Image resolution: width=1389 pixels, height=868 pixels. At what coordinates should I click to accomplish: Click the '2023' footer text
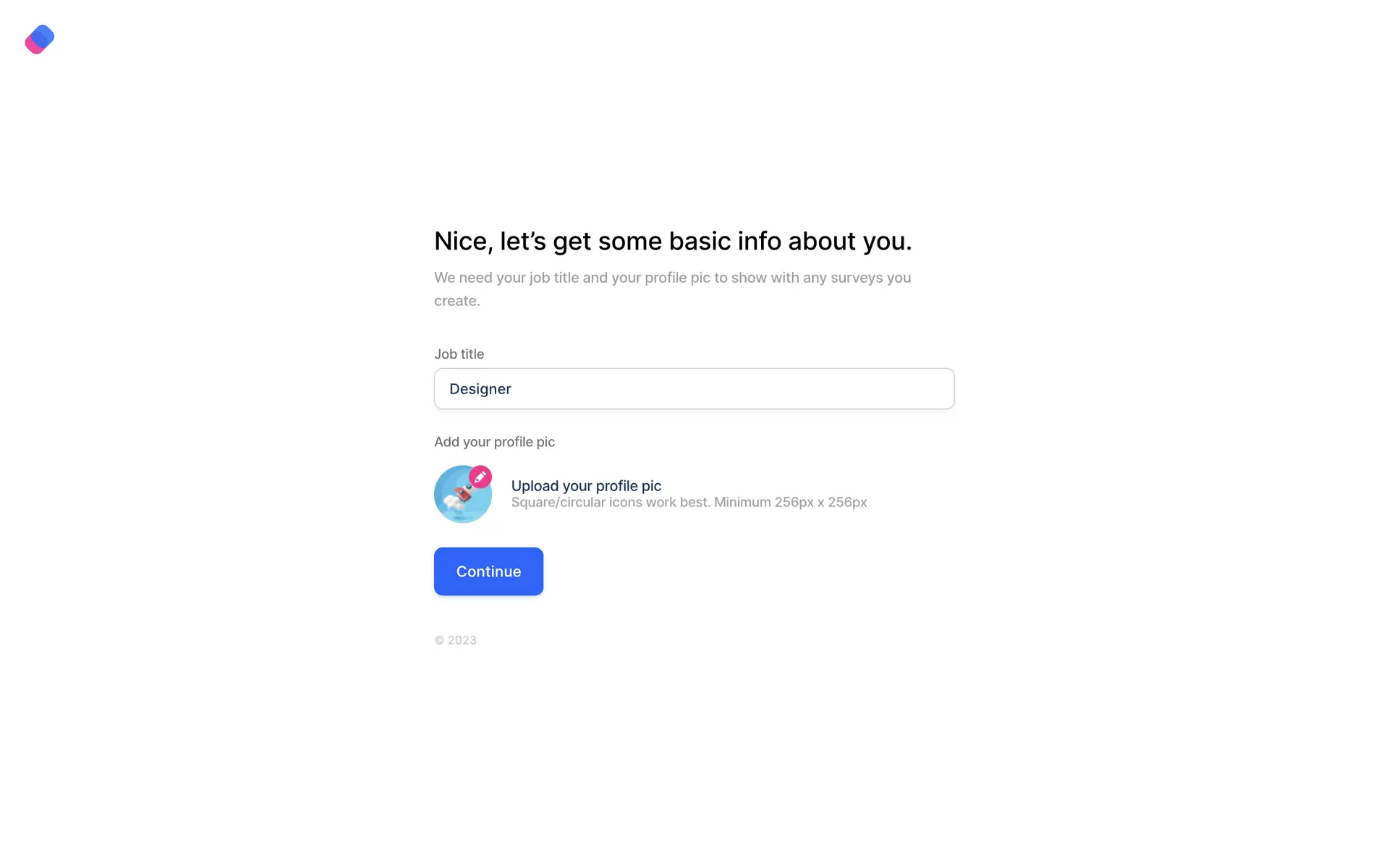[462, 640]
